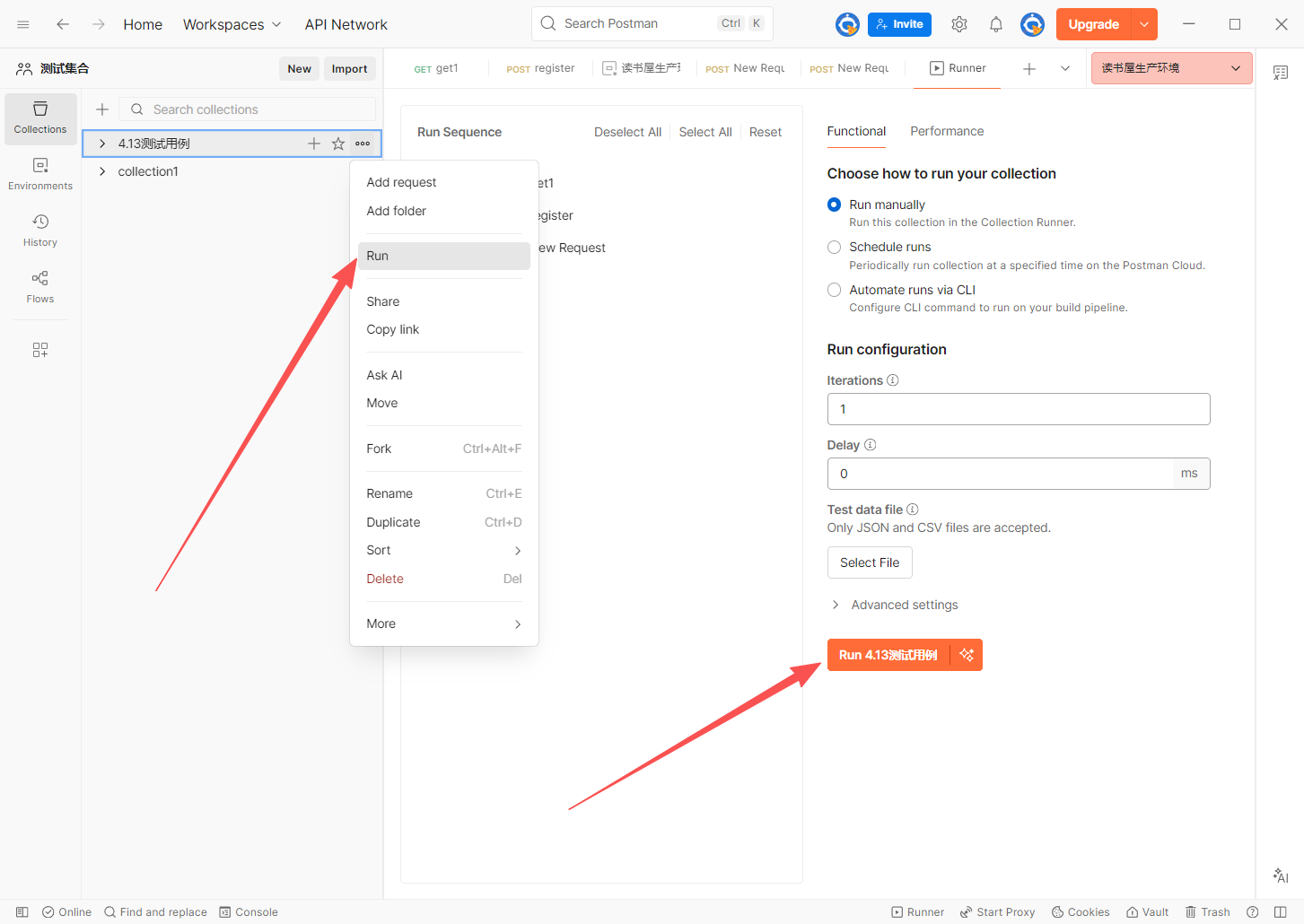Open Vault in status bar
The height and width of the screenshot is (924, 1304).
(1148, 912)
